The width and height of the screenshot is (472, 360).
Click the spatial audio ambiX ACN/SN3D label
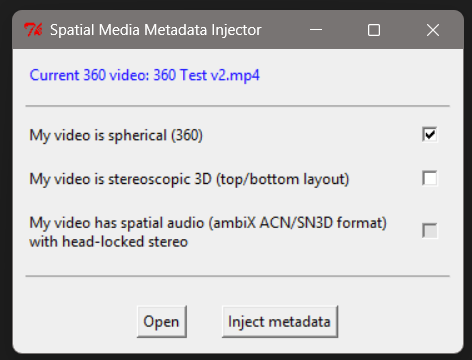coord(208,223)
